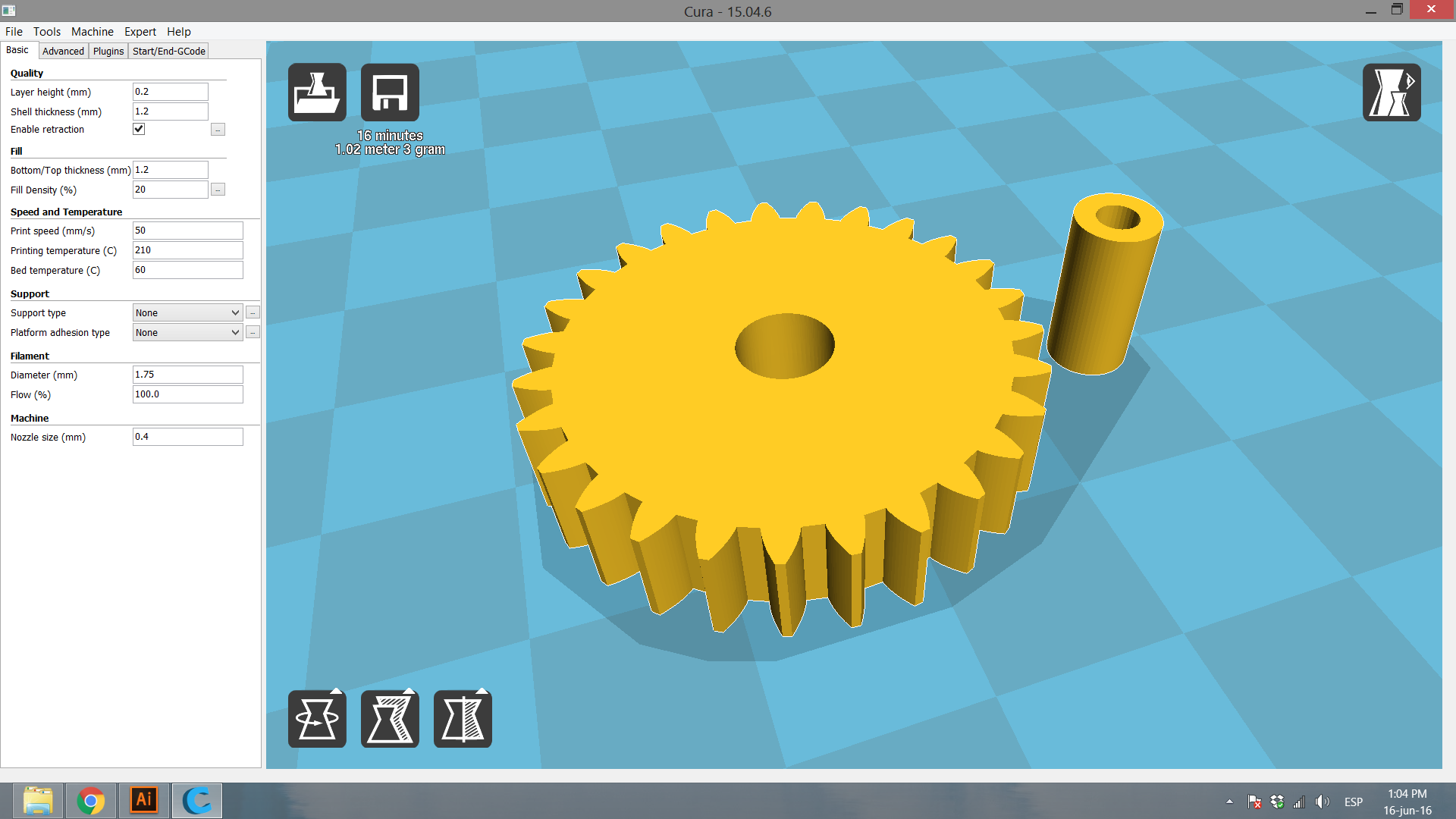This screenshot has height=819, width=1456.
Task: Click the '1.02 meter 3 gram' material estimate
Action: point(390,149)
